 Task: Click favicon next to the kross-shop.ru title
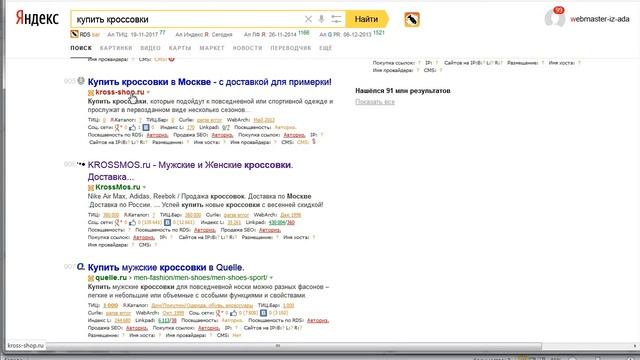pos(81,81)
